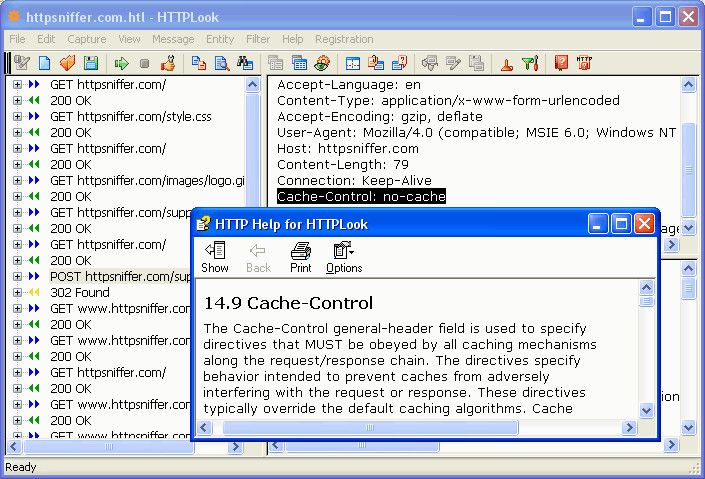Open the Edit menu
This screenshot has width=705, height=479.
pos(46,39)
